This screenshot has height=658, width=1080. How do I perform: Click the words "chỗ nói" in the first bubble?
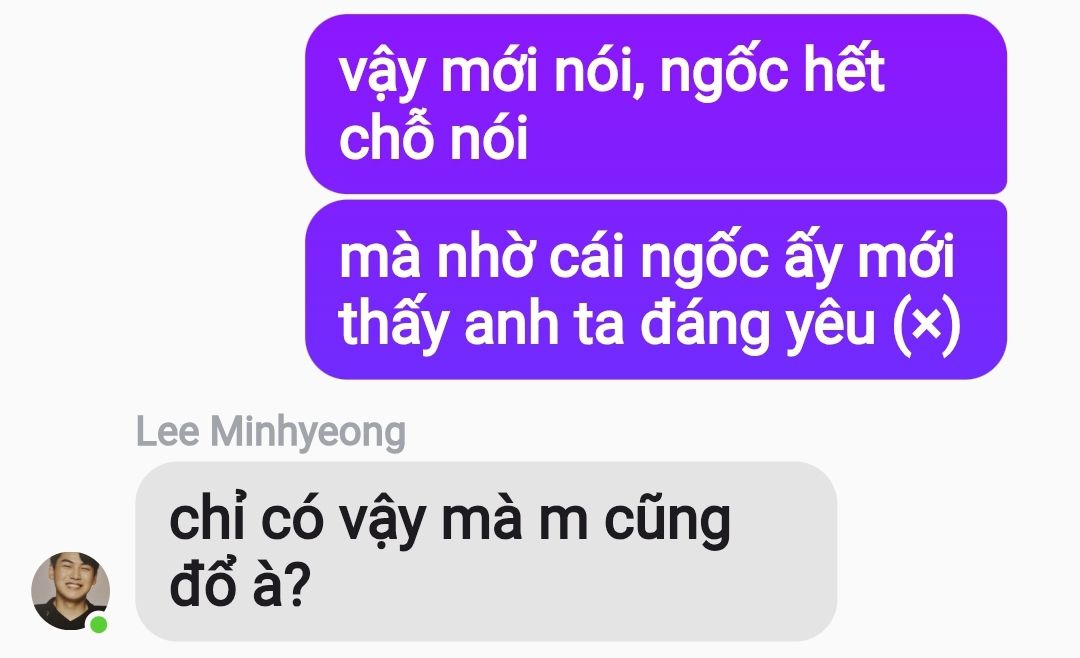pos(433,137)
